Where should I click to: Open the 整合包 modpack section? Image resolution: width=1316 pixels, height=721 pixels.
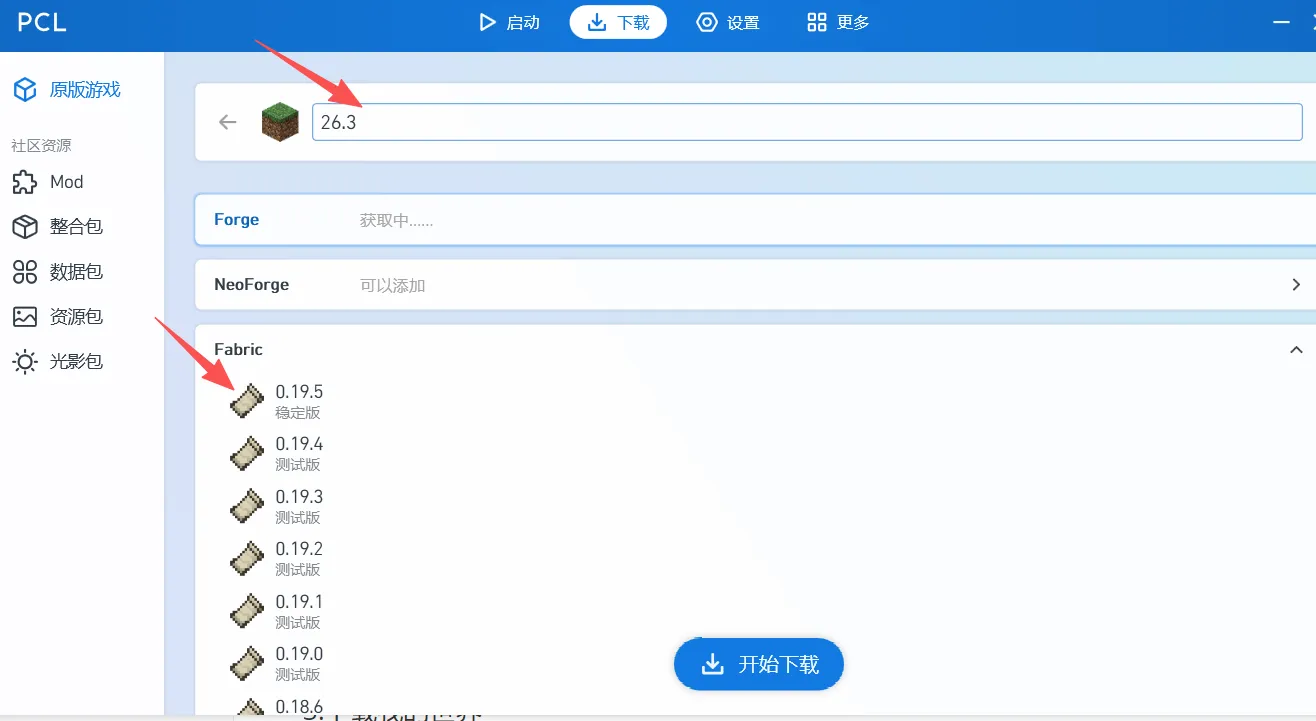(x=58, y=227)
